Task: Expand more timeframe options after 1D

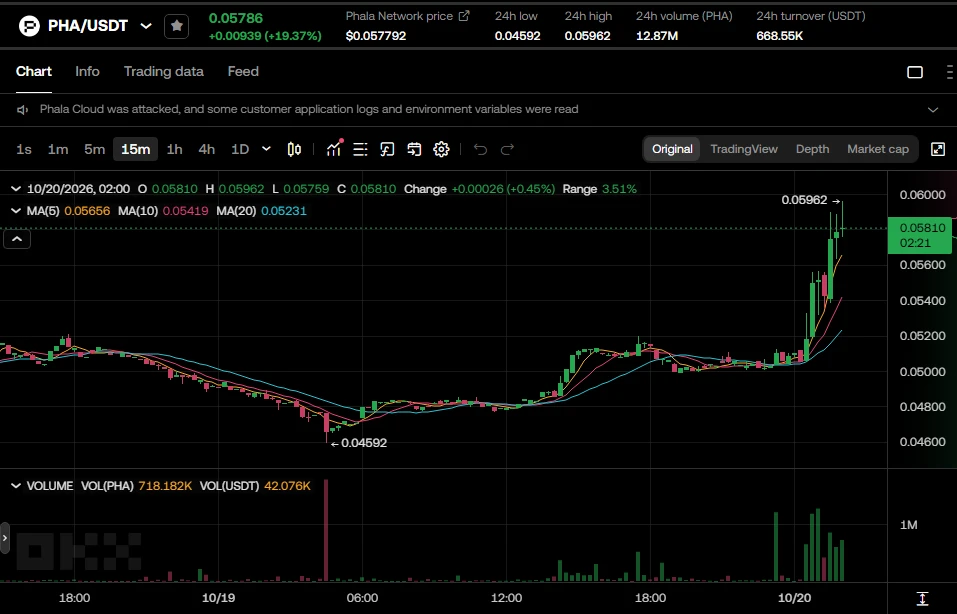Action: click(x=266, y=149)
